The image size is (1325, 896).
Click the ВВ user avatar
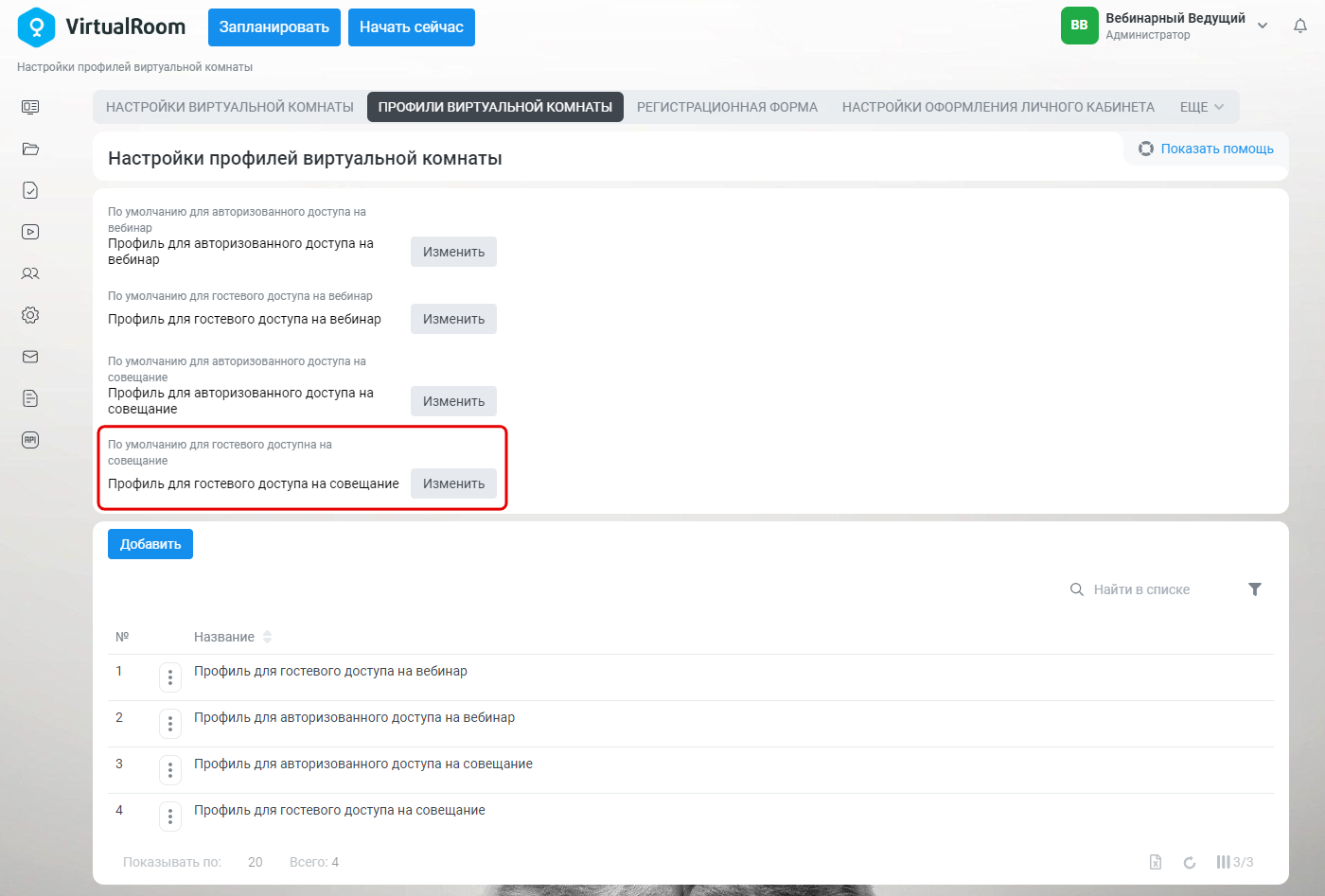(x=1079, y=26)
